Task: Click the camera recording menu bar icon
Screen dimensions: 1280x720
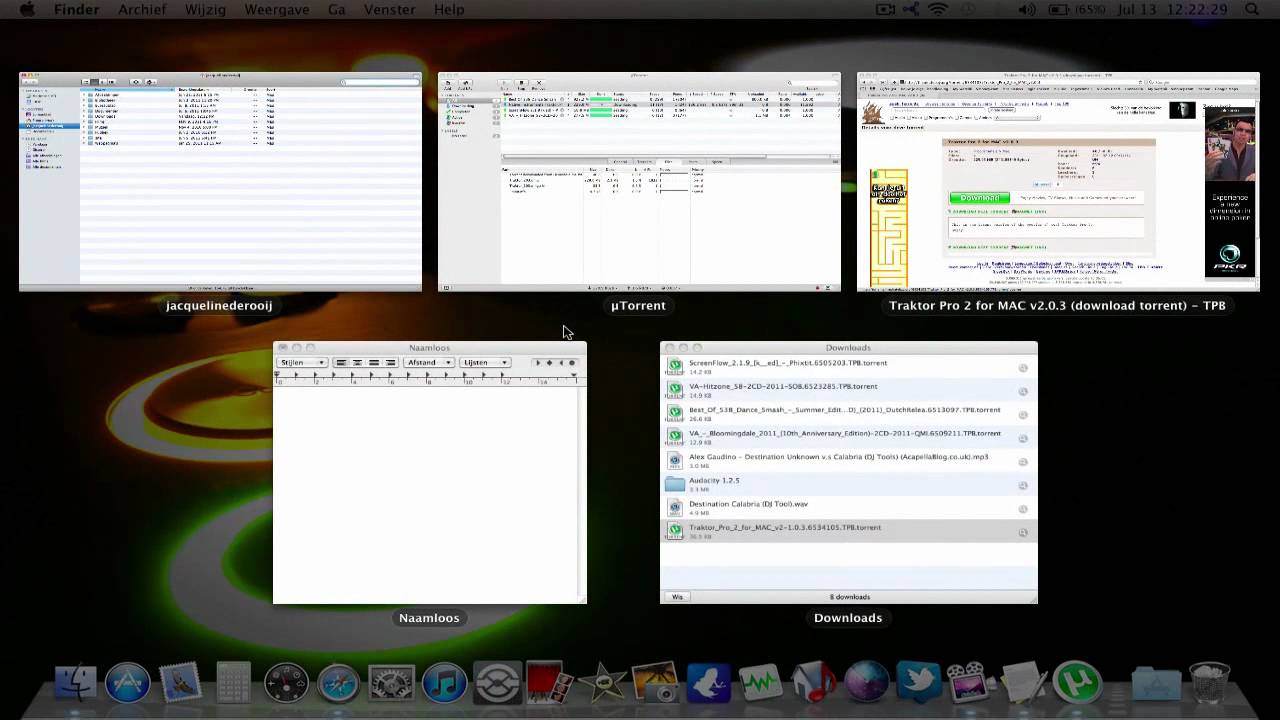Action: point(885,9)
